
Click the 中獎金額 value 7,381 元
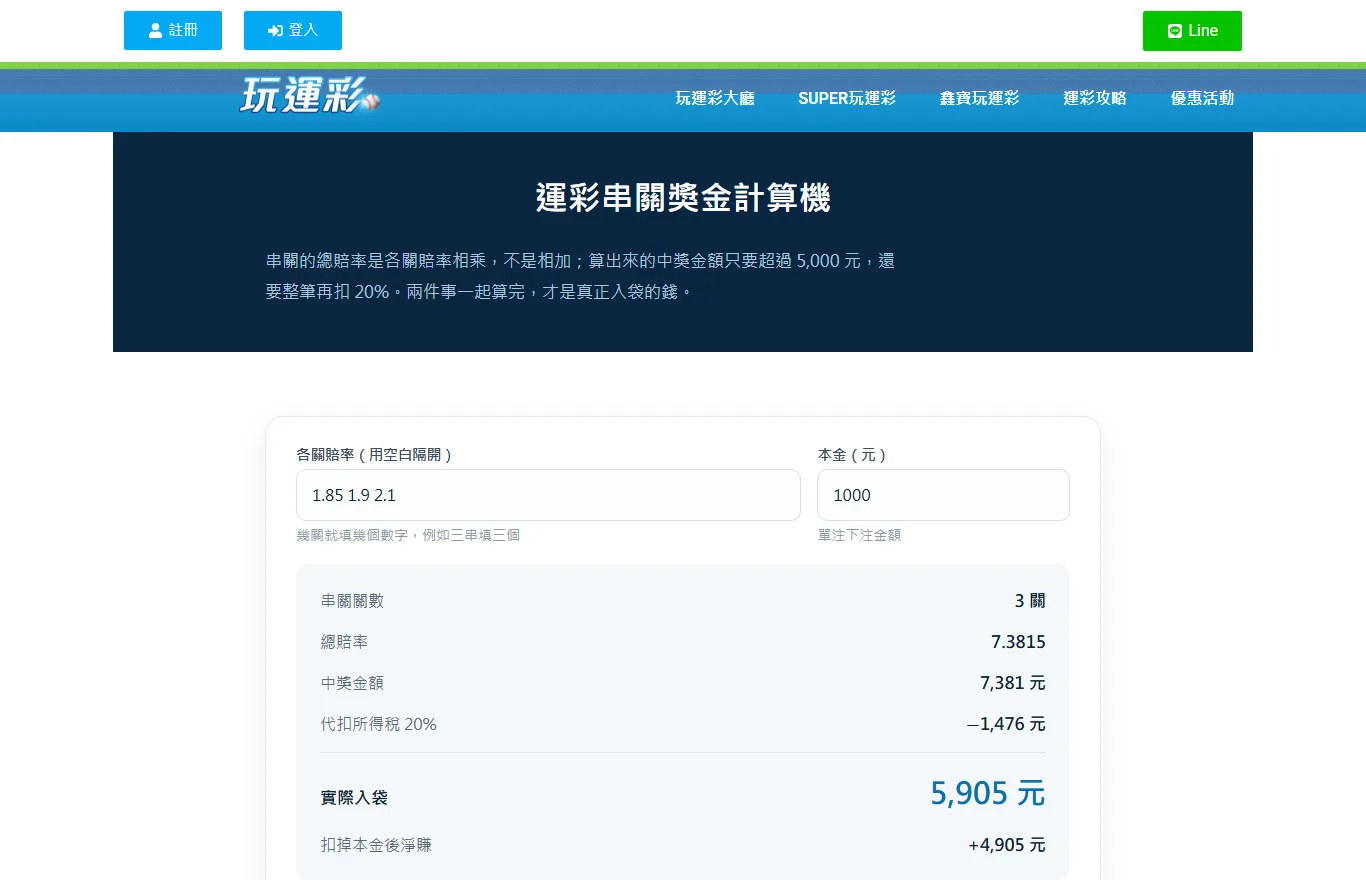(1013, 683)
